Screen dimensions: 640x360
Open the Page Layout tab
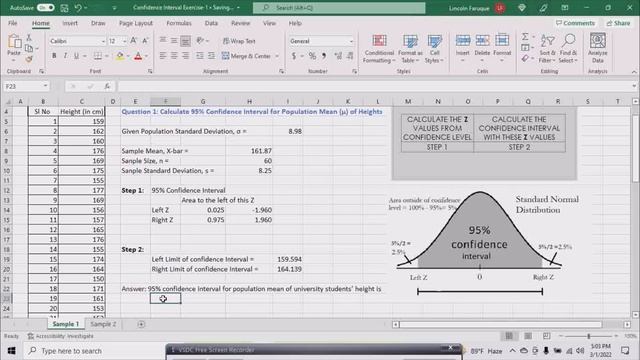[136, 23]
